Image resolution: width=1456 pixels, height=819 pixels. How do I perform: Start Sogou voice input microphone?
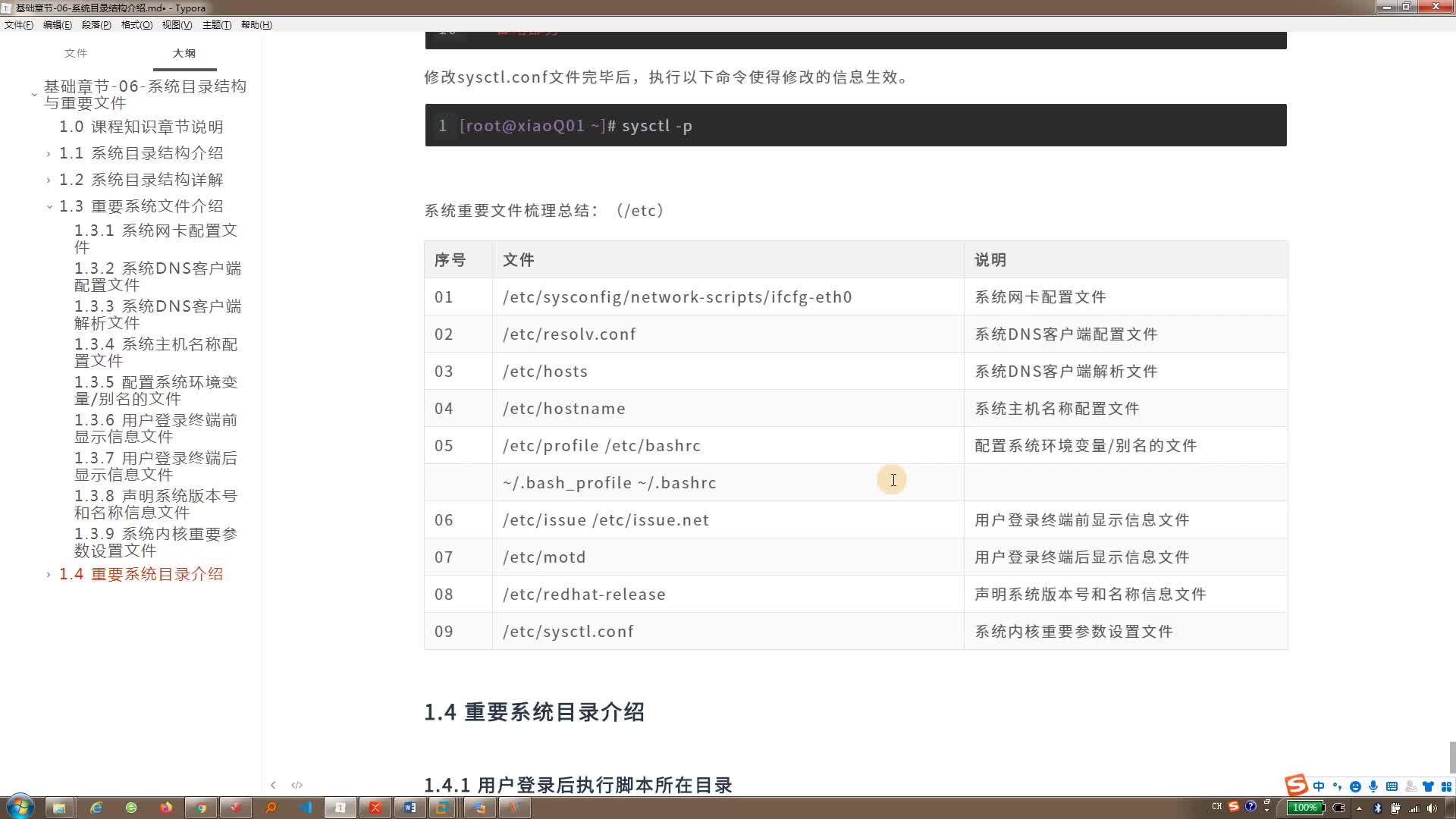1373,786
